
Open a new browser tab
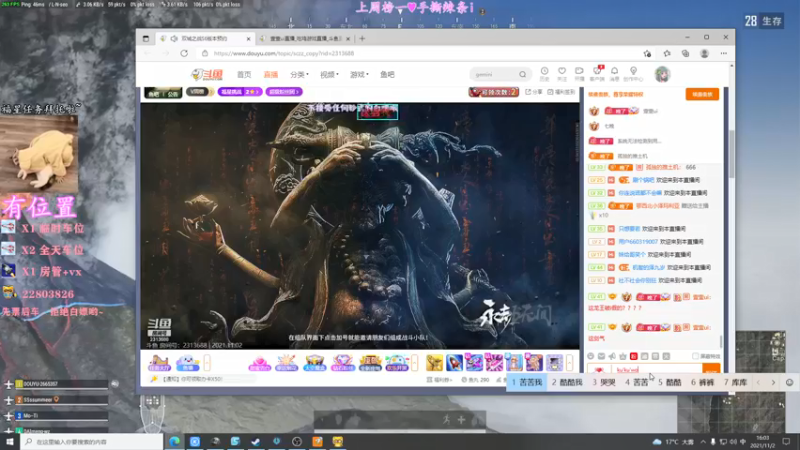[362, 38]
